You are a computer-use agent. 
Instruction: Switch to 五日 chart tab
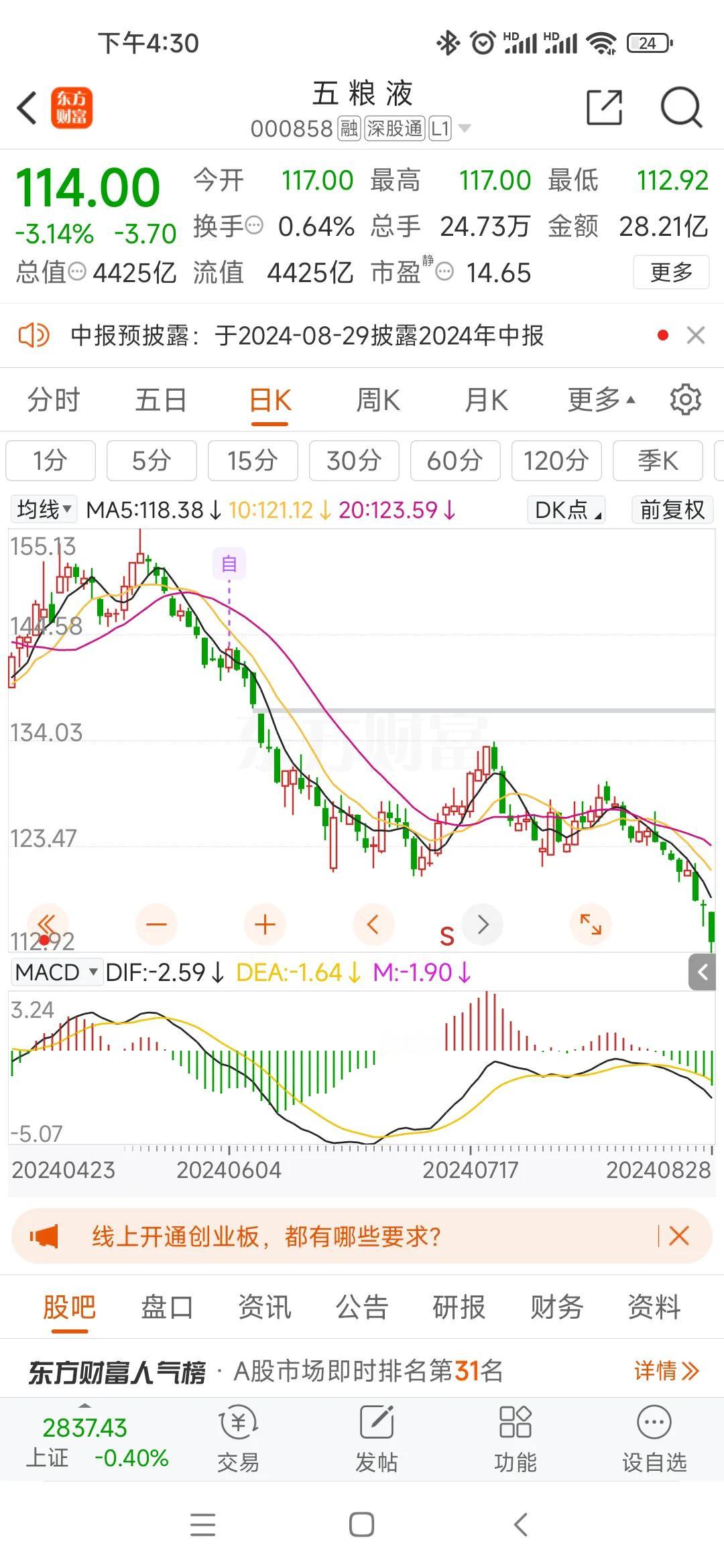(x=161, y=400)
